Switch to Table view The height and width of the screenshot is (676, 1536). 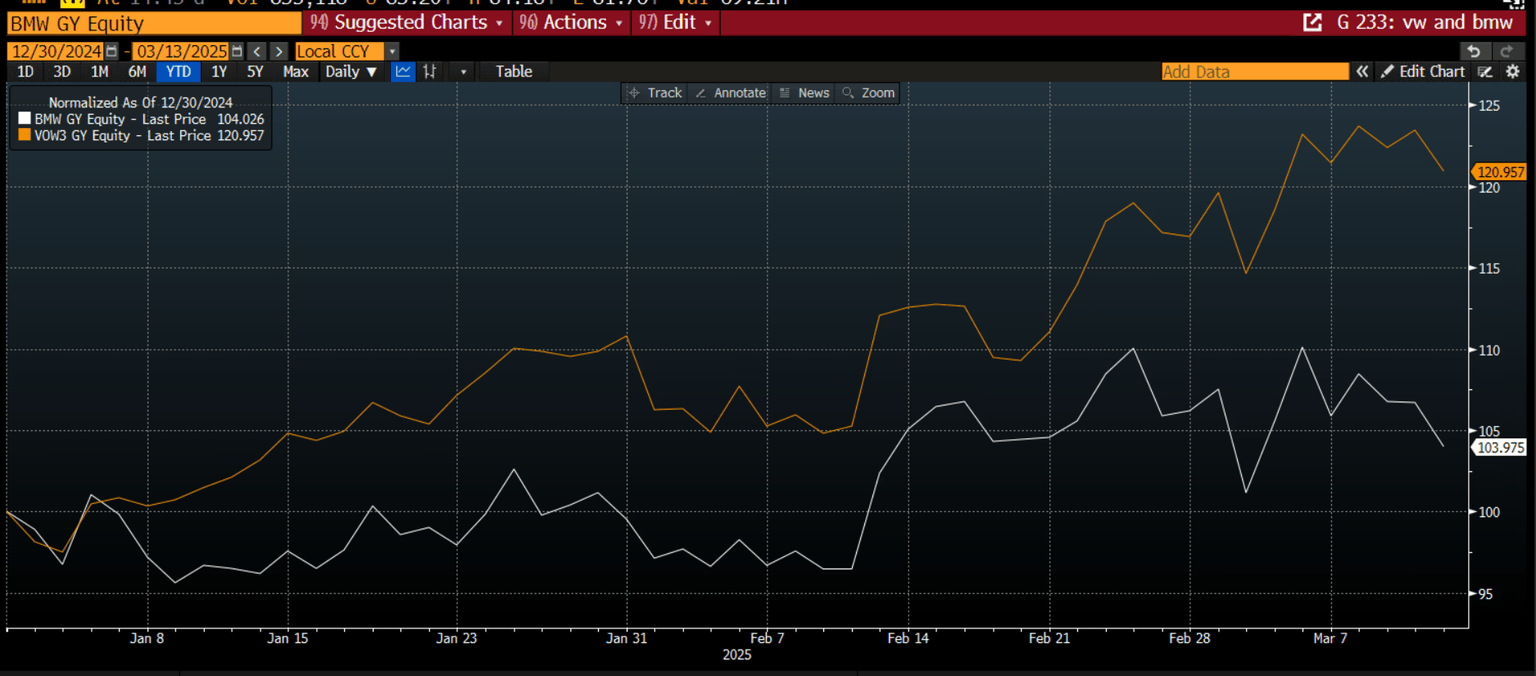514,71
